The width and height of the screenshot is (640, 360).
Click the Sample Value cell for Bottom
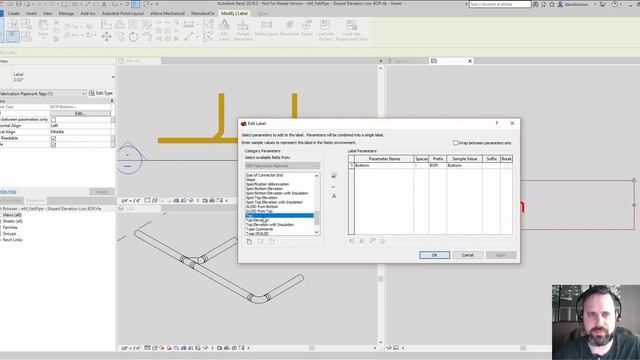coord(464,166)
